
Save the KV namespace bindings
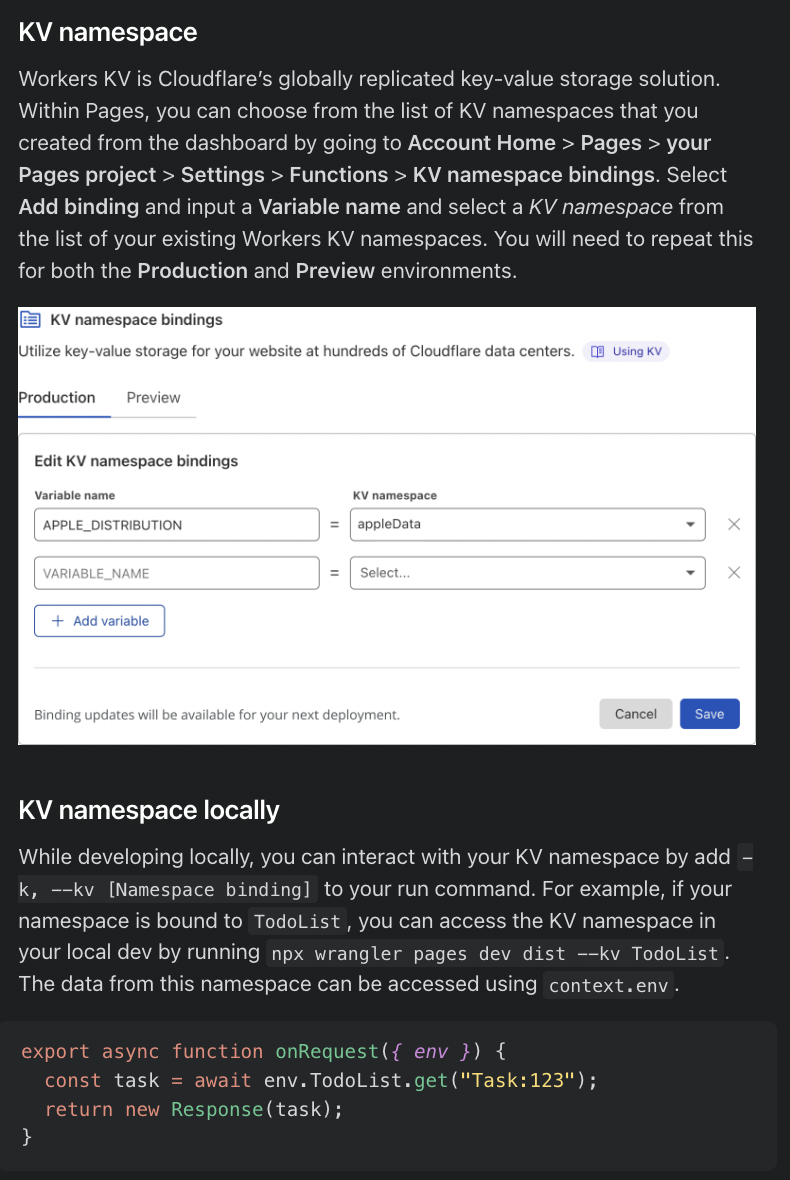point(709,714)
